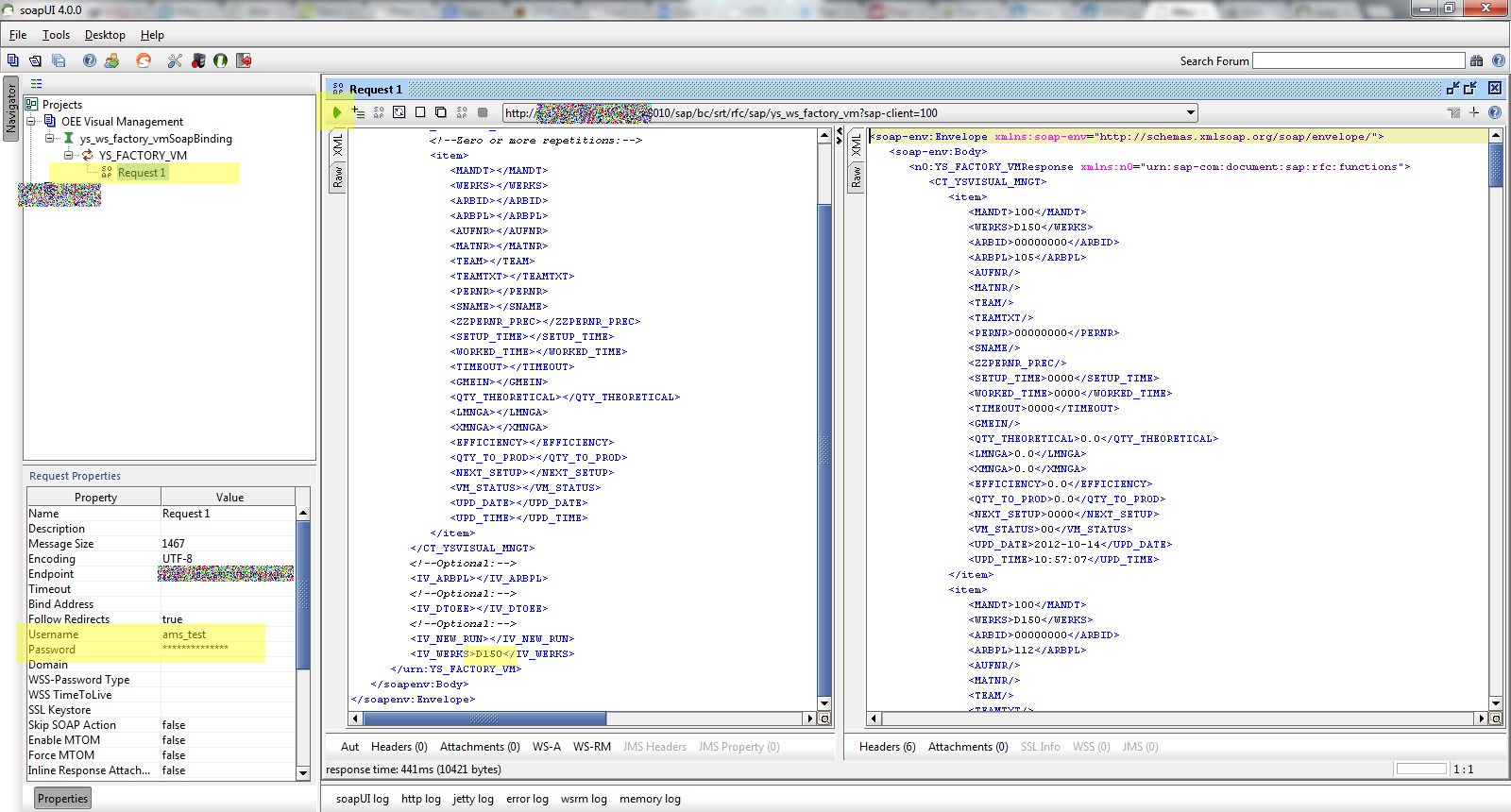1511x812 pixels.
Task: Click the green list icon above Projects tree
Action: 36,84
